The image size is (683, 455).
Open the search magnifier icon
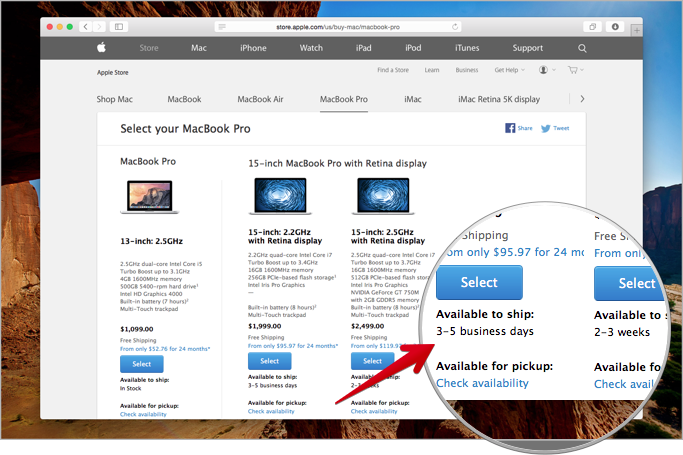582,48
